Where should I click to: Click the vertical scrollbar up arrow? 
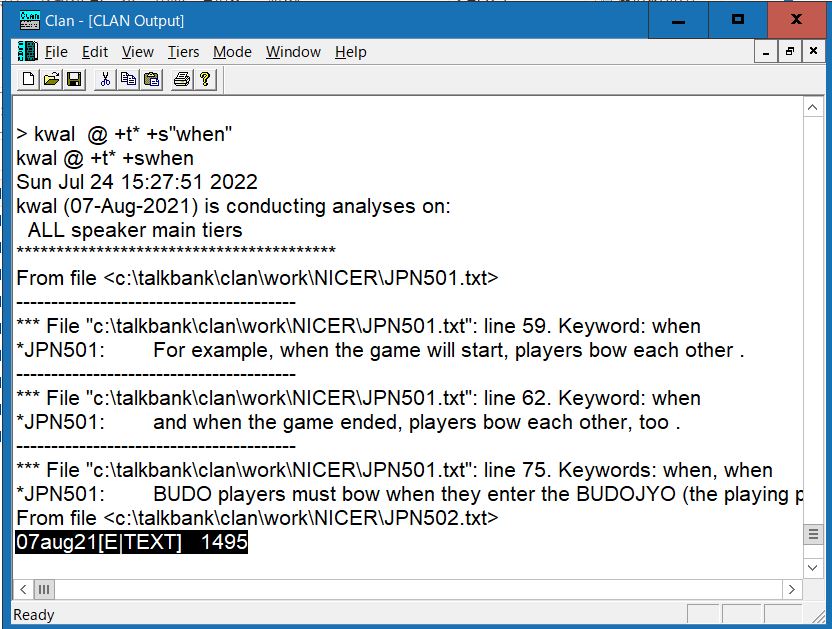(813, 108)
